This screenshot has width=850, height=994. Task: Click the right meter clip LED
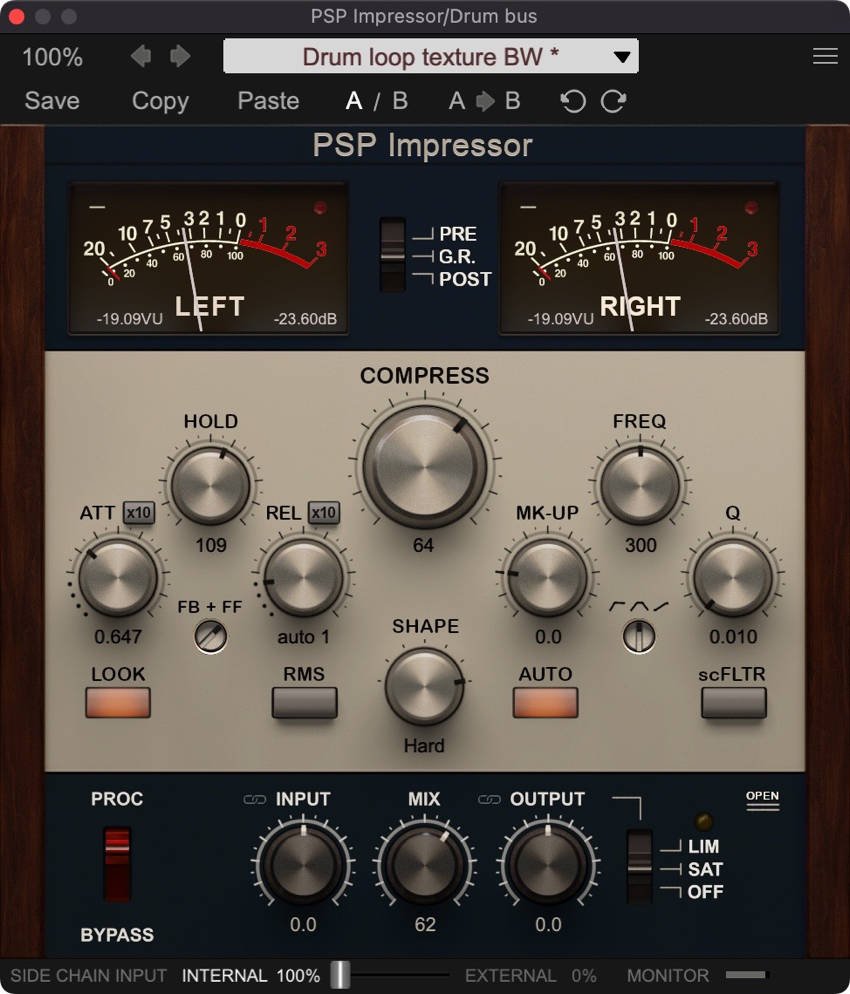click(751, 207)
